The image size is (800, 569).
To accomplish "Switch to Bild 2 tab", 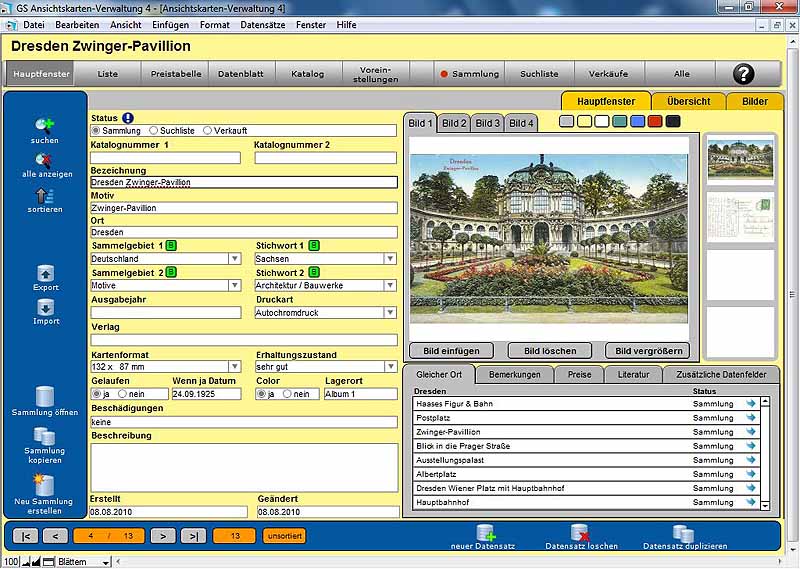I will pyautogui.click(x=454, y=123).
